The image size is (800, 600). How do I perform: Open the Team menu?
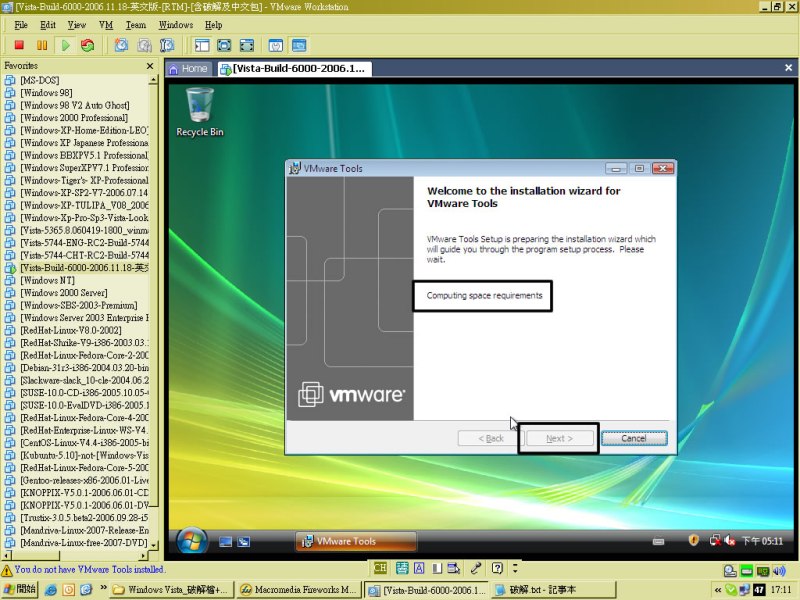coord(136,24)
